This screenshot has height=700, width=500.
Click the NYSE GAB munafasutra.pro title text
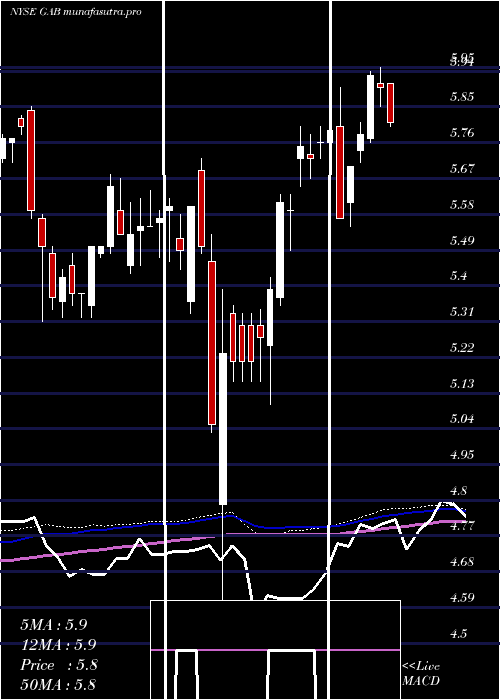point(75,12)
